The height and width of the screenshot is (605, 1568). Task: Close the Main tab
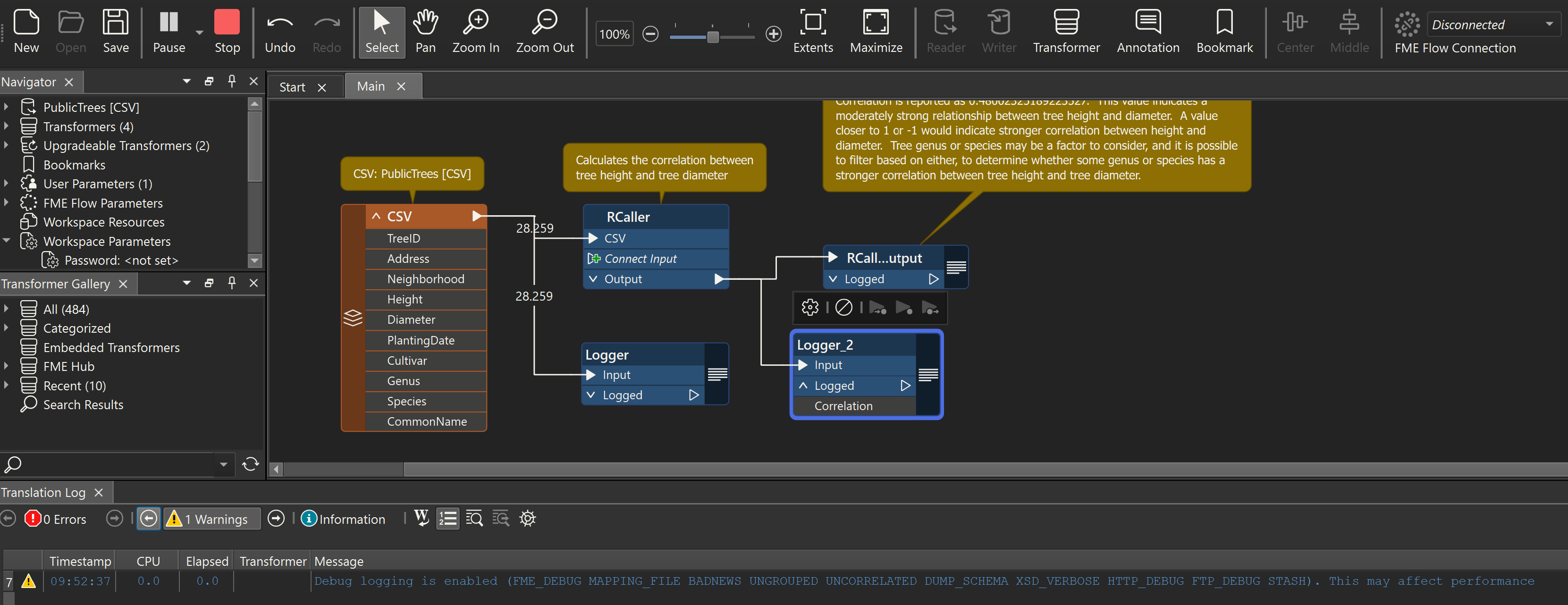click(x=401, y=86)
